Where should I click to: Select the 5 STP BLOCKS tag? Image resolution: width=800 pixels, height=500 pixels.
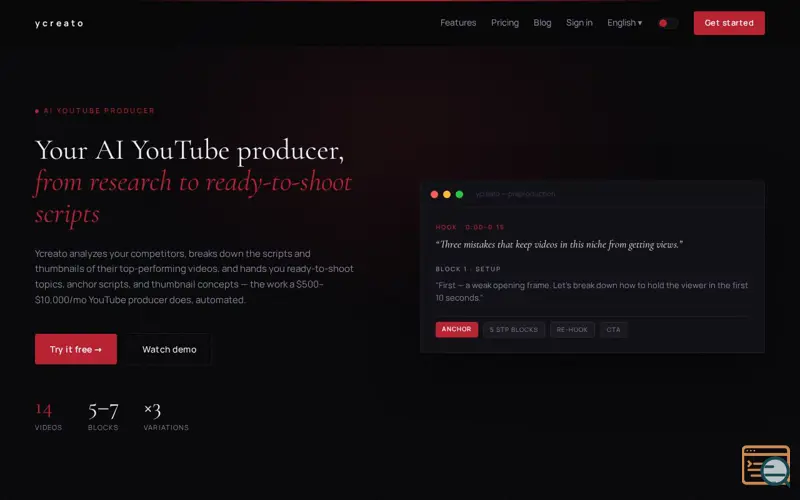[x=513, y=330]
